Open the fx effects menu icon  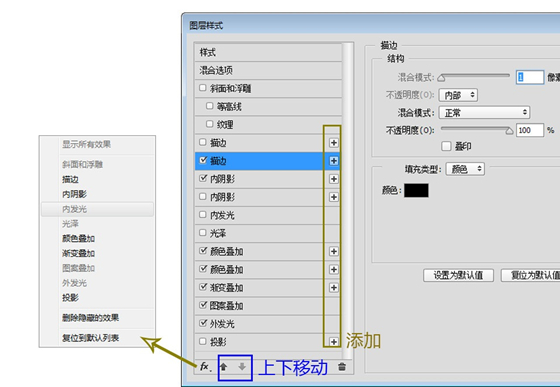[205, 367]
